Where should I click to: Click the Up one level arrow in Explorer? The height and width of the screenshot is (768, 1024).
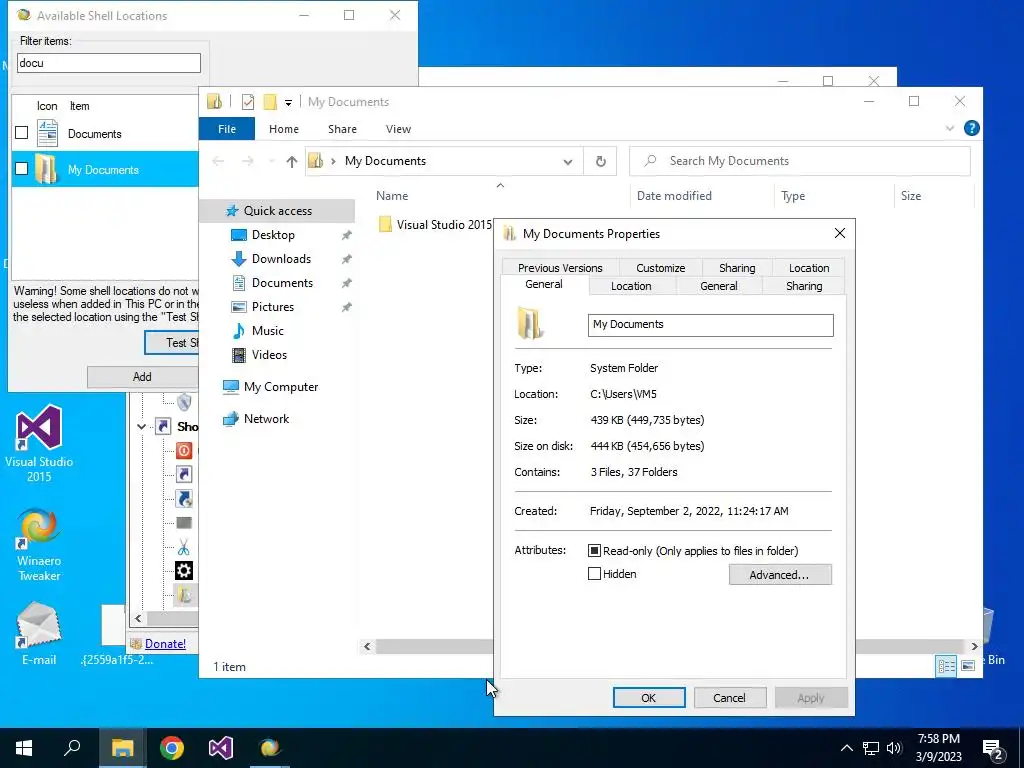click(x=291, y=161)
